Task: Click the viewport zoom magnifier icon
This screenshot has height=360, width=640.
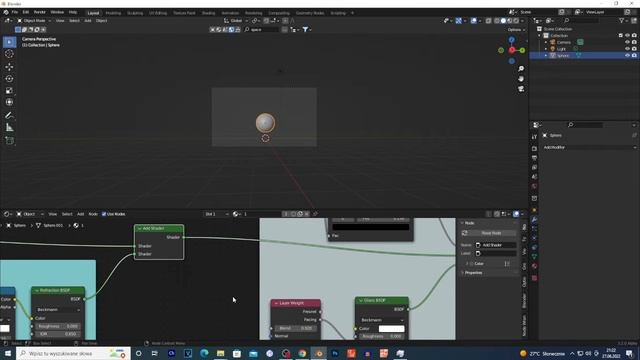Action: click(521, 69)
